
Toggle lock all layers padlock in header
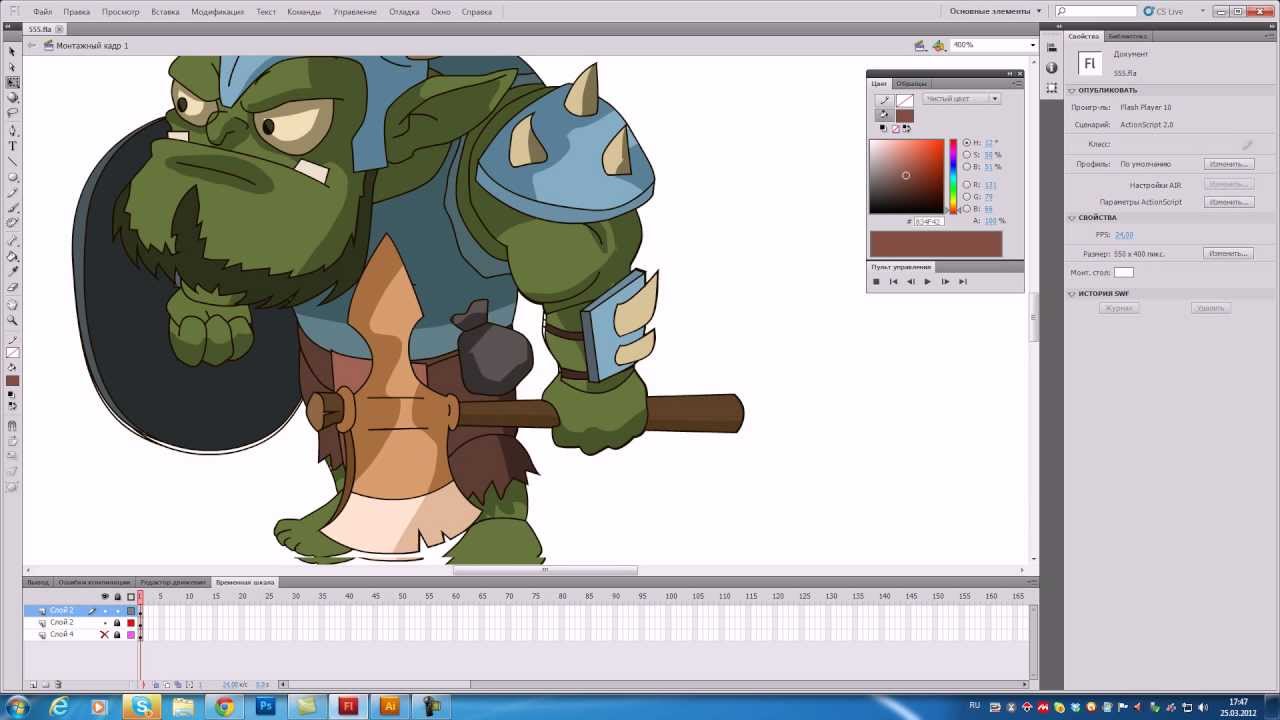click(117, 597)
